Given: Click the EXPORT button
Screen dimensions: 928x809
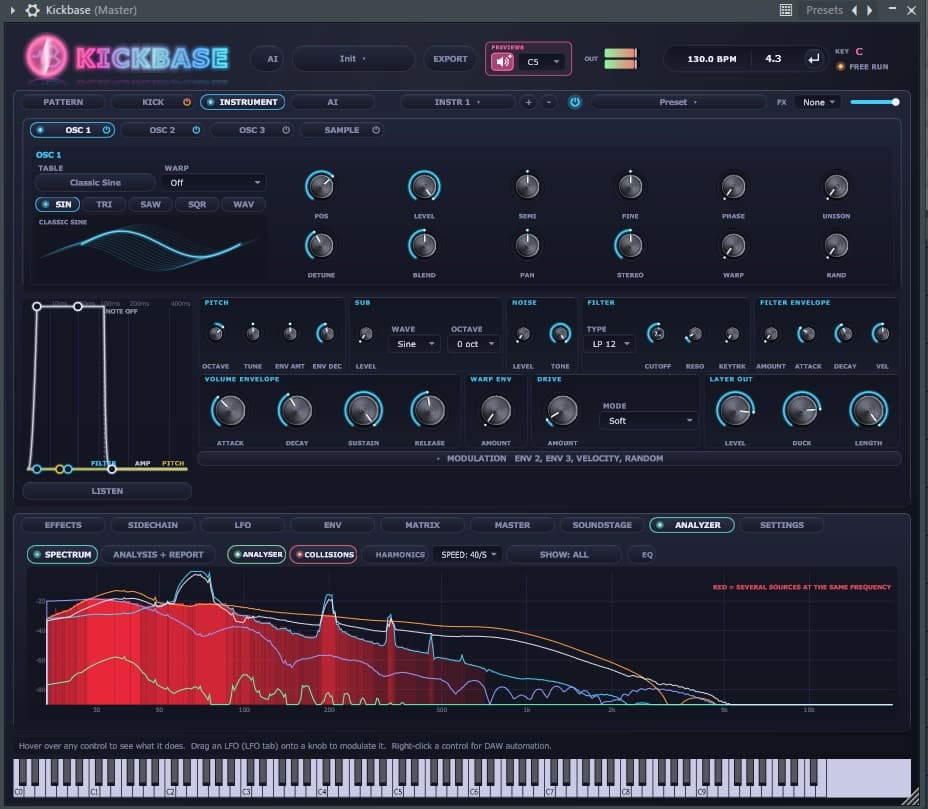Looking at the screenshot, I should click(x=450, y=59).
